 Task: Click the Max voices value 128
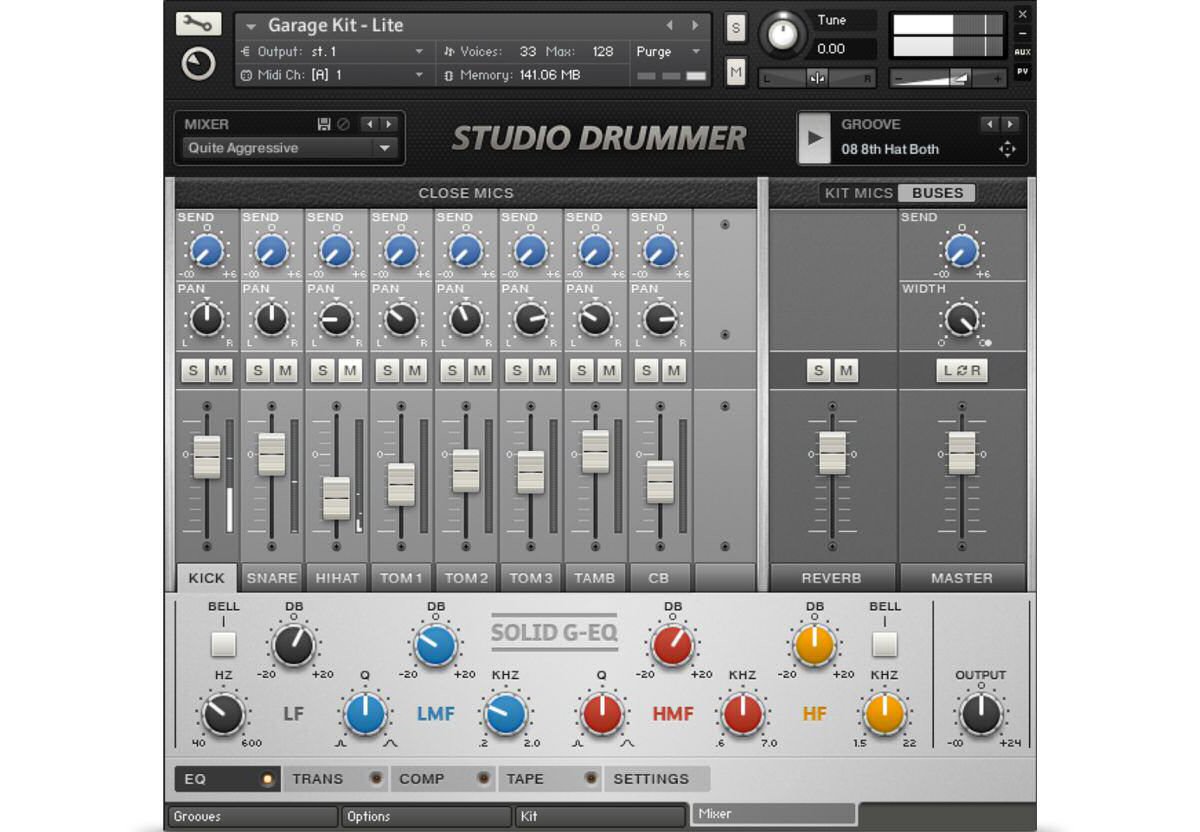[x=603, y=51]
